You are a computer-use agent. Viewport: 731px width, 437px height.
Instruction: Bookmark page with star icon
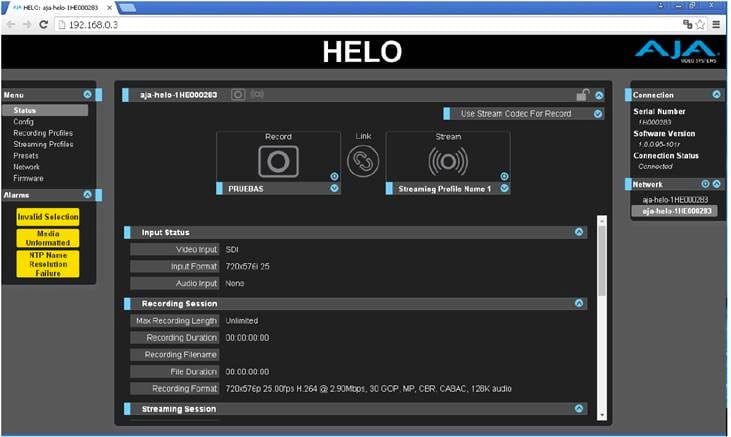700,24
